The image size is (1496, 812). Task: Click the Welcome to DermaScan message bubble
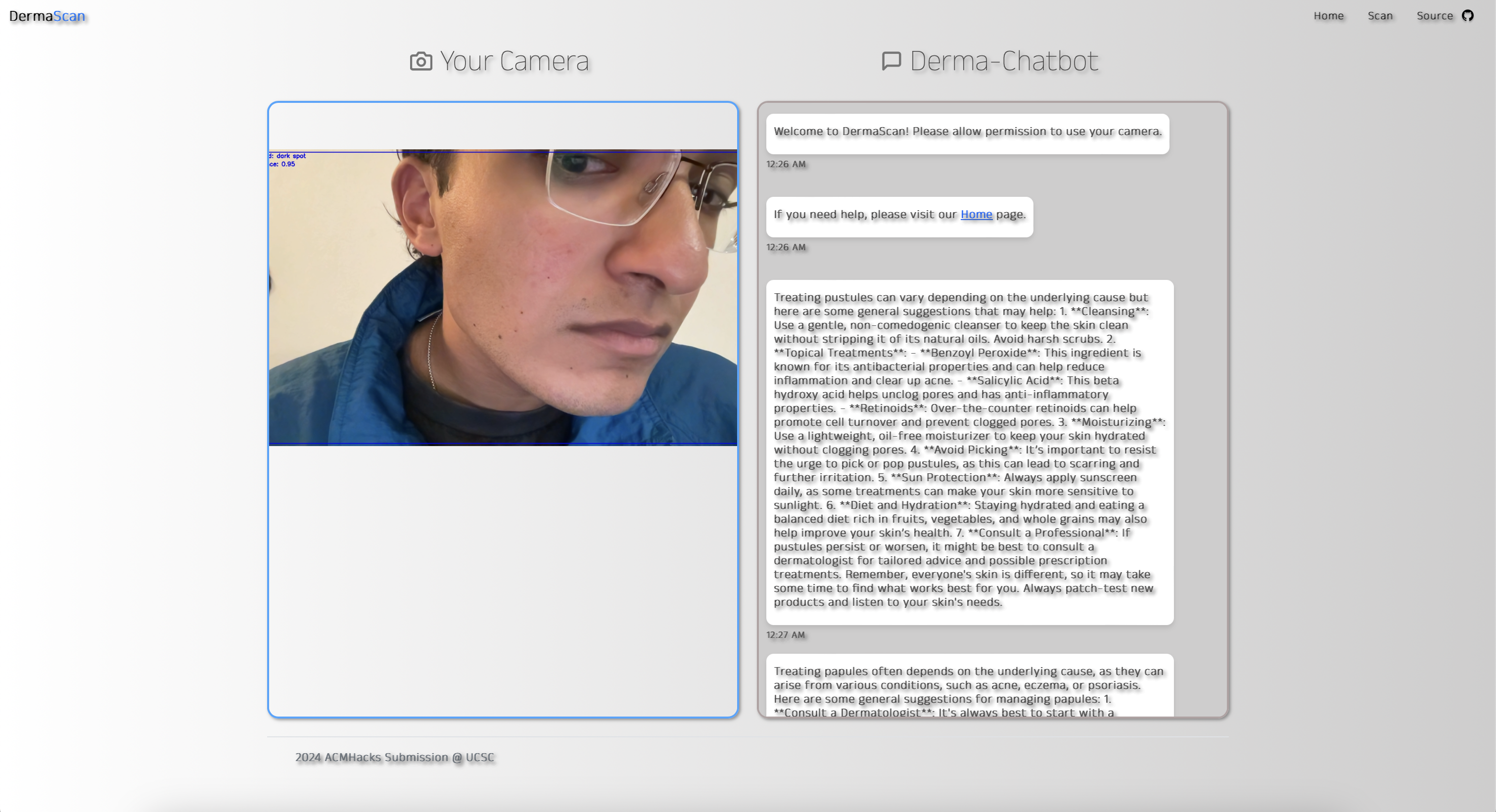tap(967, 133)
